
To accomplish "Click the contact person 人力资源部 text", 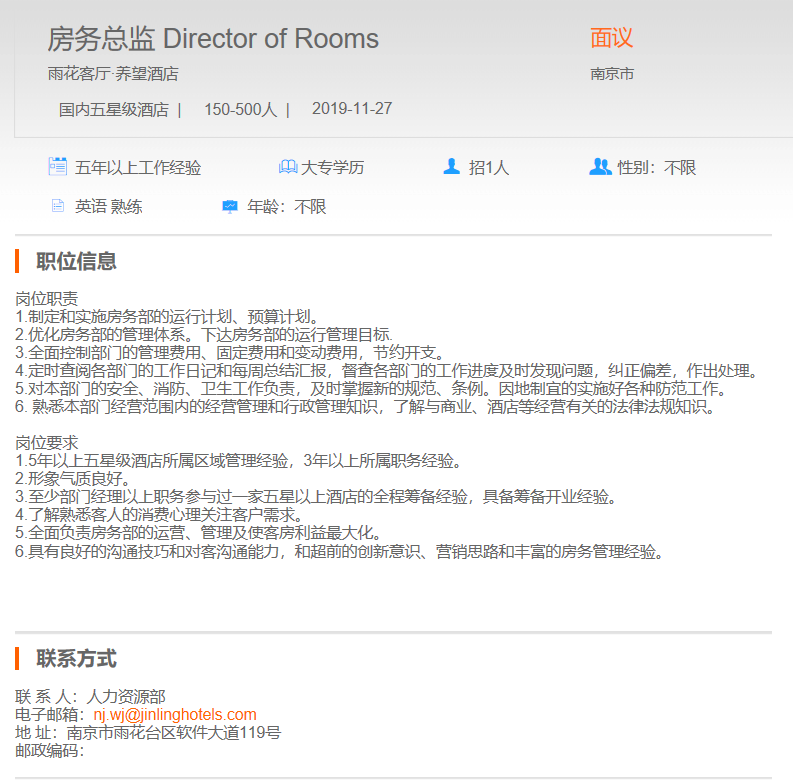I will coord(126,696).
